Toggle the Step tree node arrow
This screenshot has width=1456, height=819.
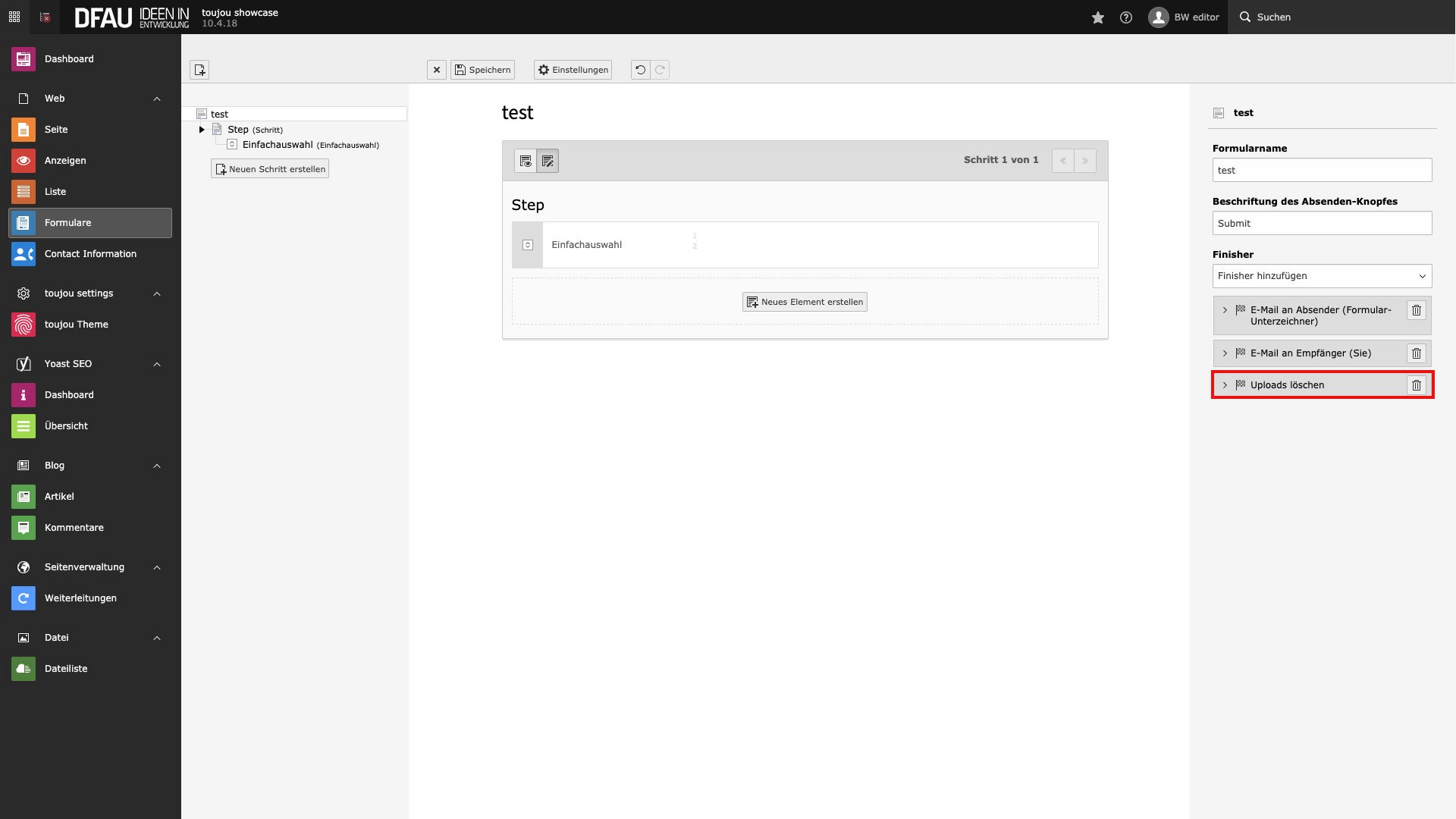click(202, 130)
